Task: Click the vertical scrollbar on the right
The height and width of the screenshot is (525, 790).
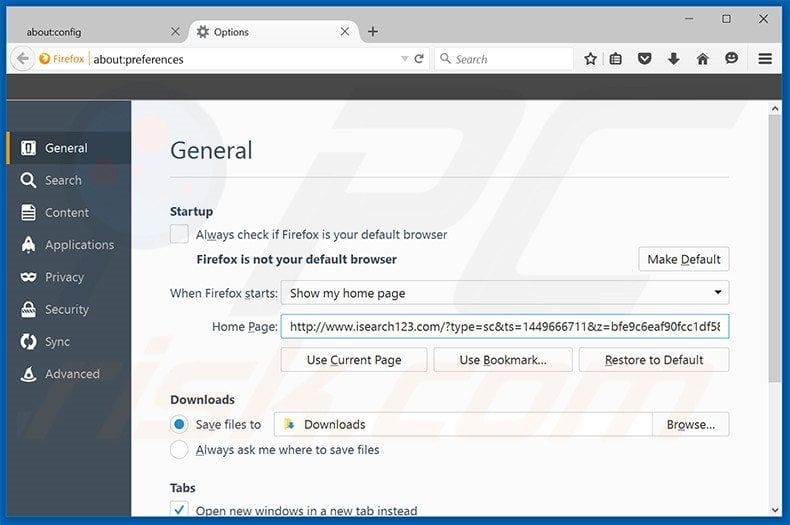Action: (x=774, y=250)
